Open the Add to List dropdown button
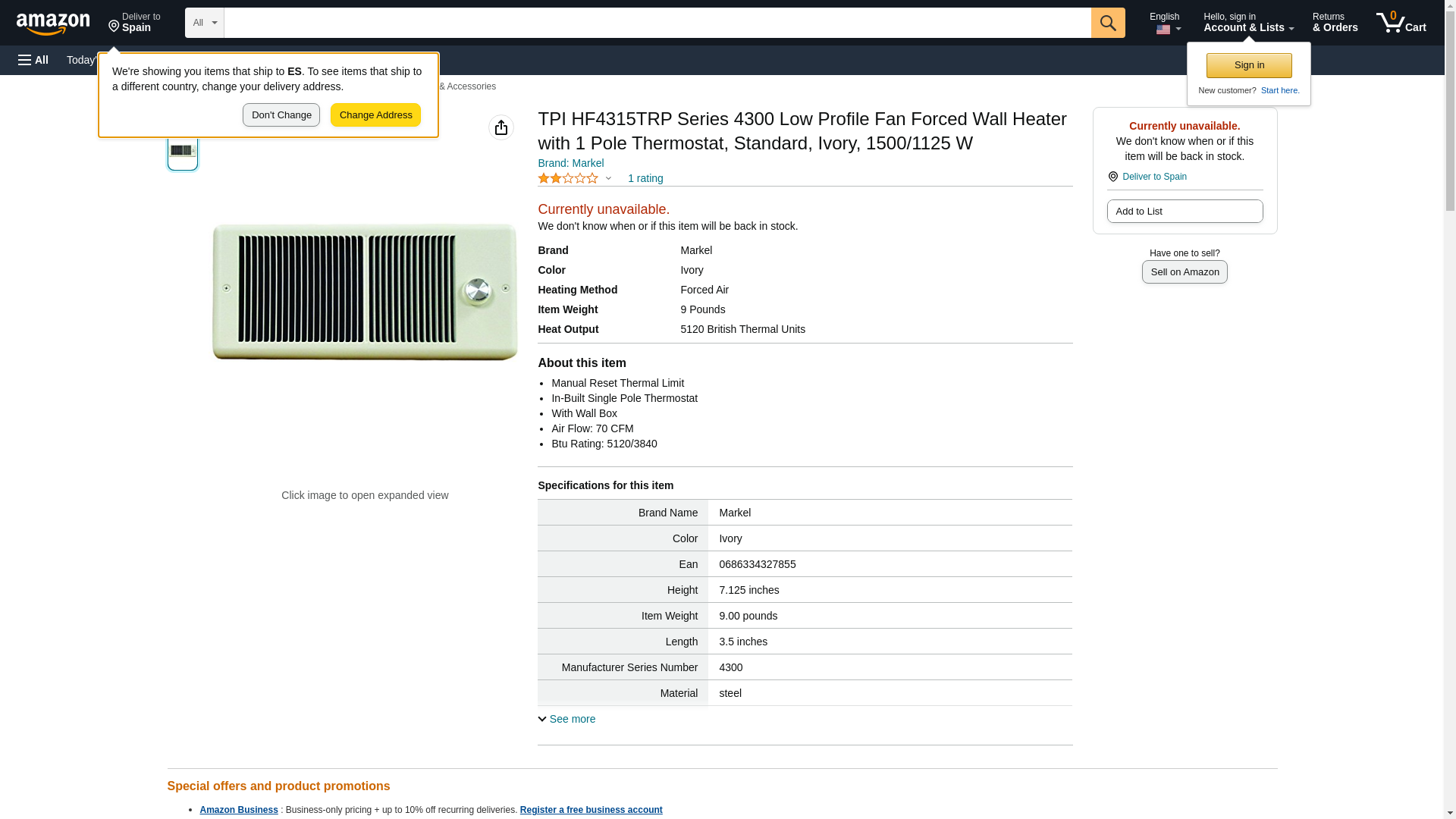 pos(1184,211)
